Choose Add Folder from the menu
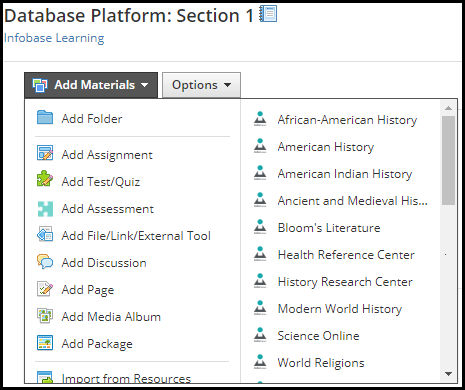 point(92,119)
